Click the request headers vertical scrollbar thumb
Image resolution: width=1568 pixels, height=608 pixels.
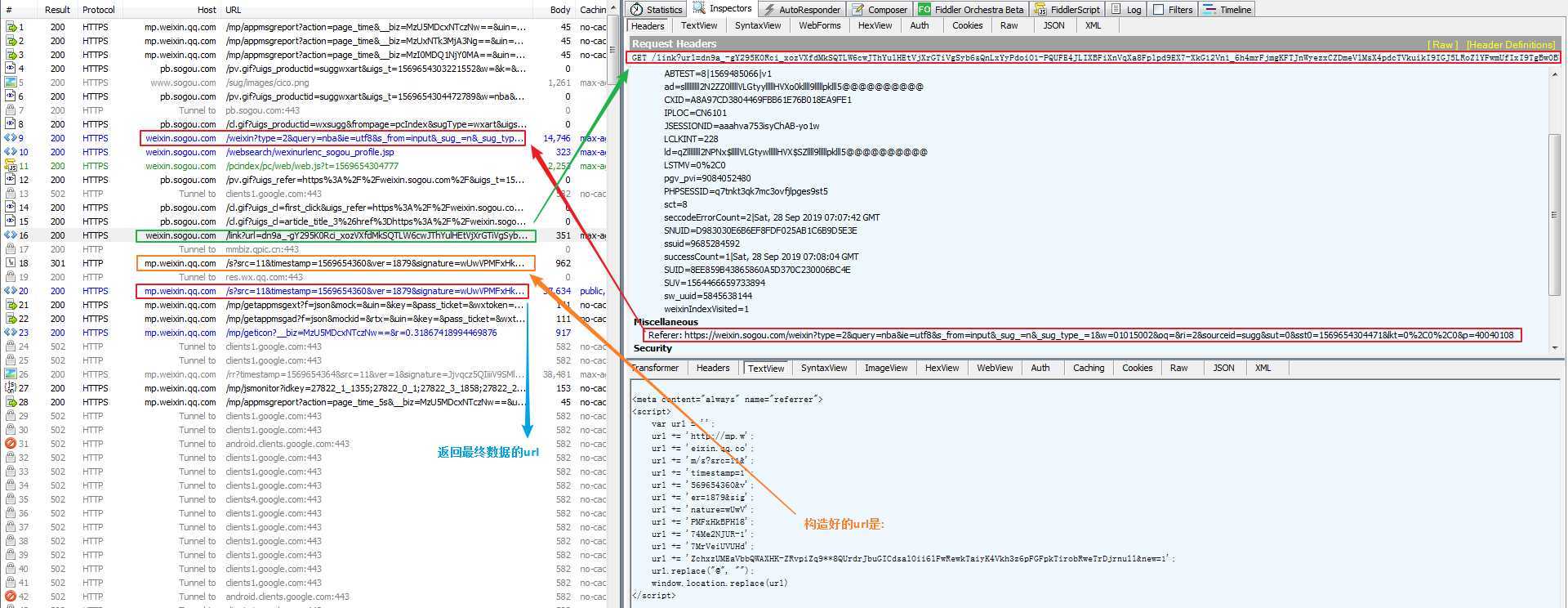pyautogui.click(x=1555, y=214)
